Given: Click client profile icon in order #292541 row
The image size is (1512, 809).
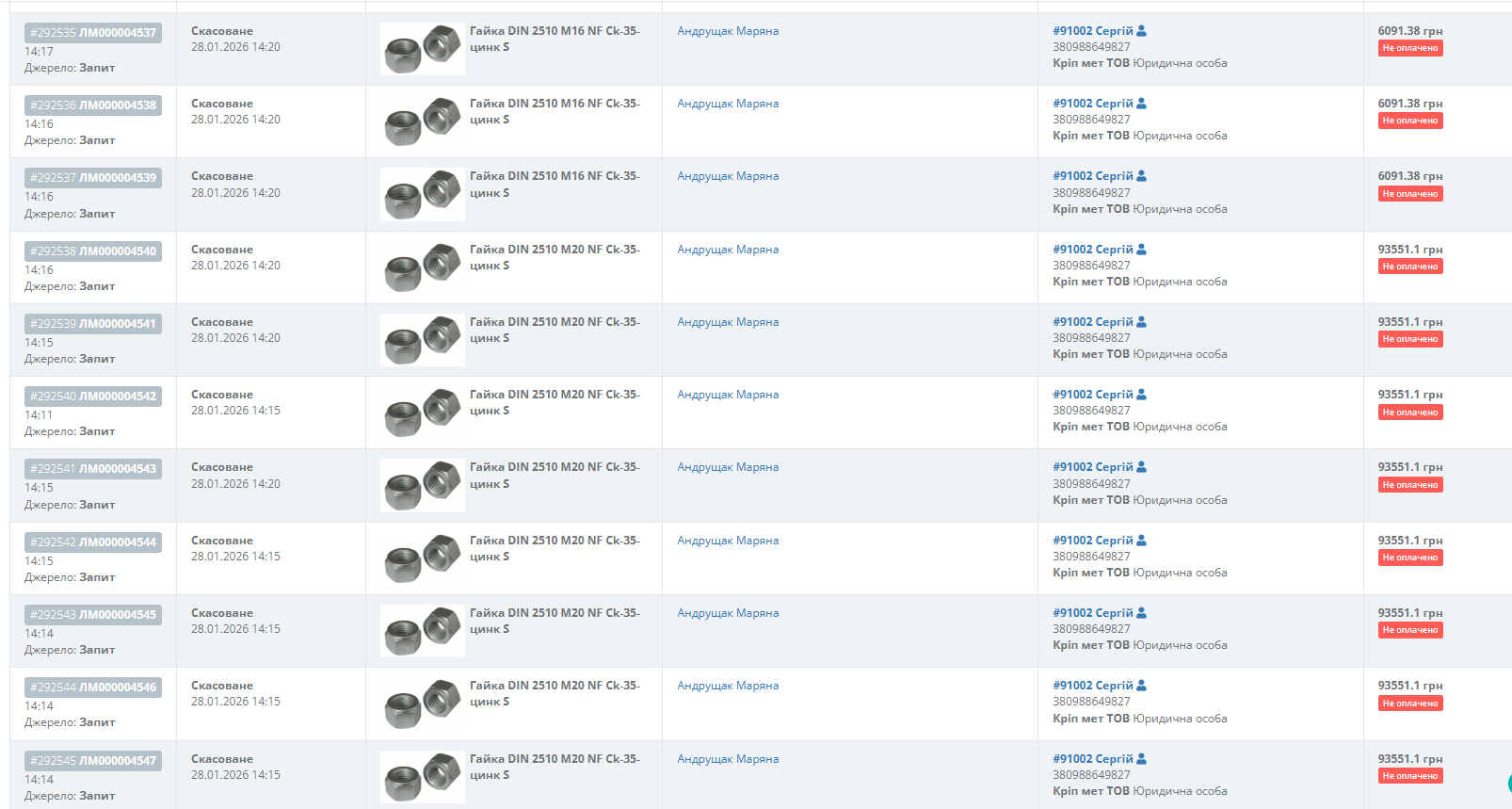Looking at the screenshot, I should tap(1141, 467).
